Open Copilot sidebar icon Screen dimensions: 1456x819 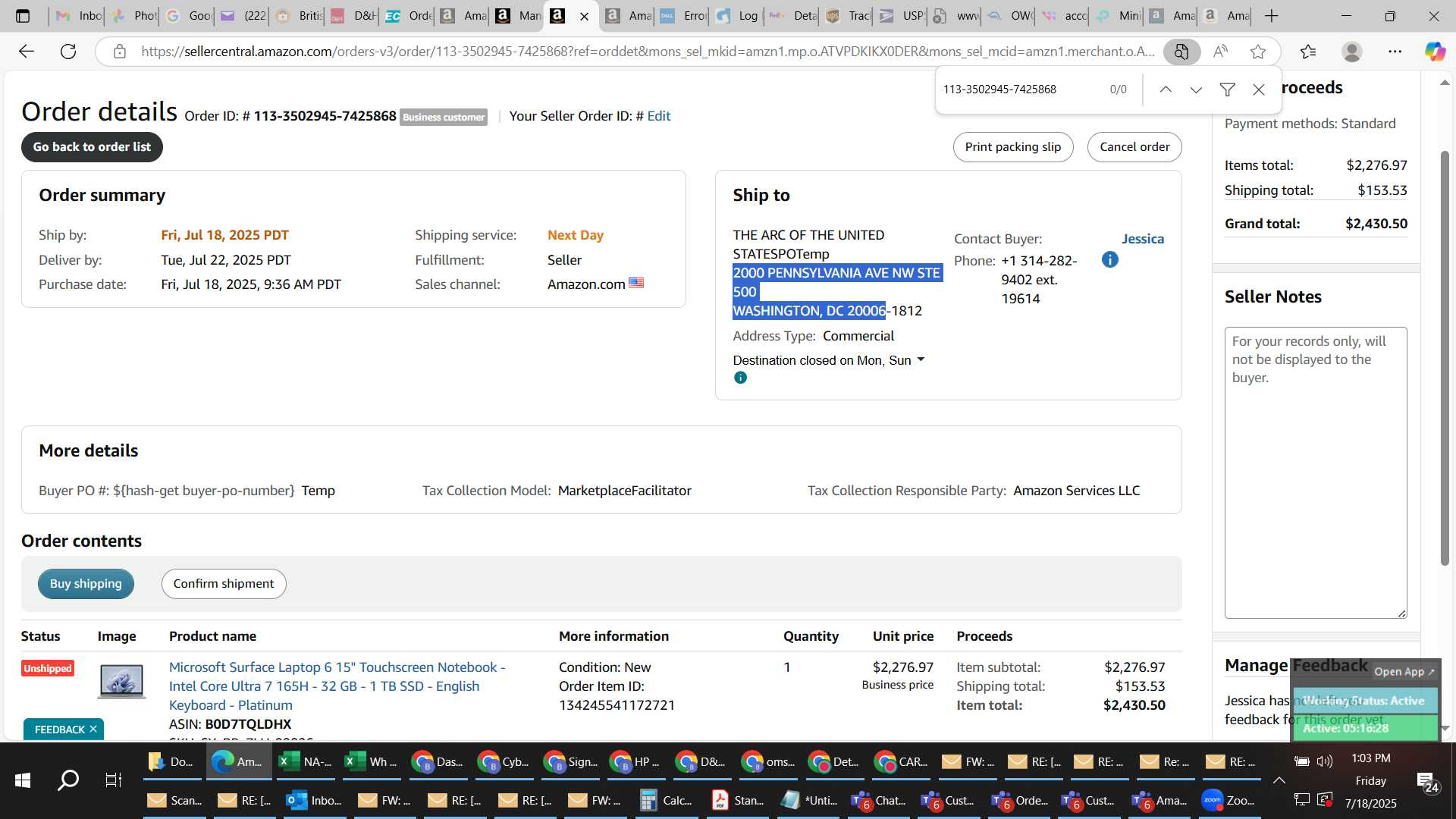point(1435,52)
